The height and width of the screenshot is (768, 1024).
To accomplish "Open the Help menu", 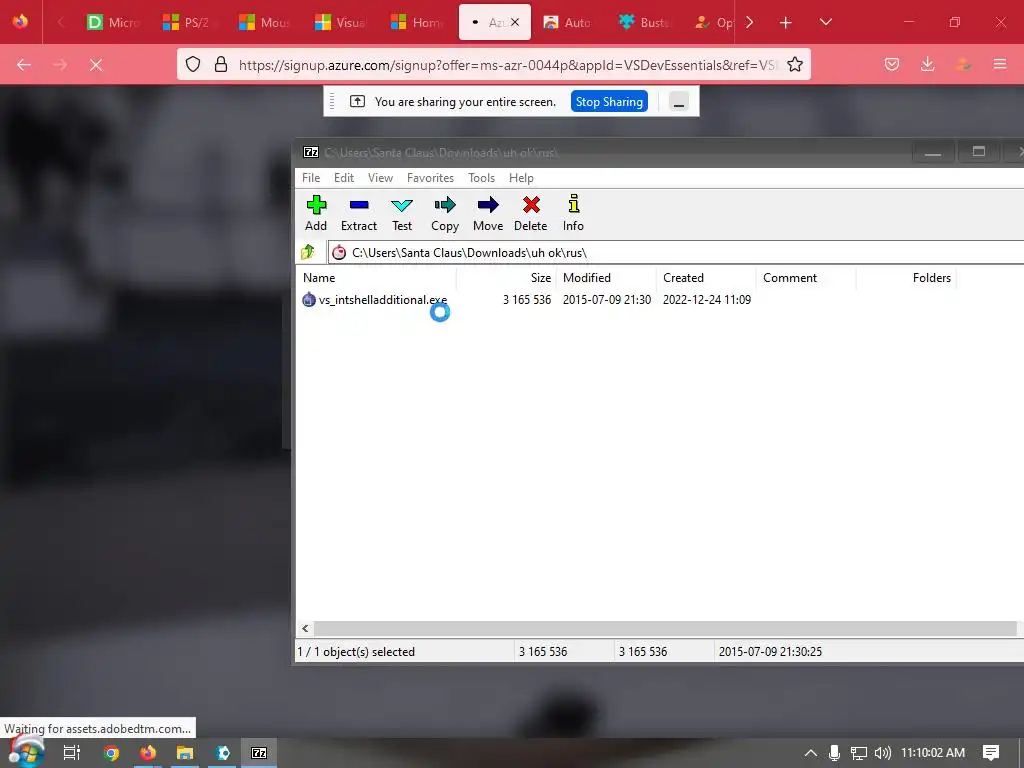I will pos(521,178).
